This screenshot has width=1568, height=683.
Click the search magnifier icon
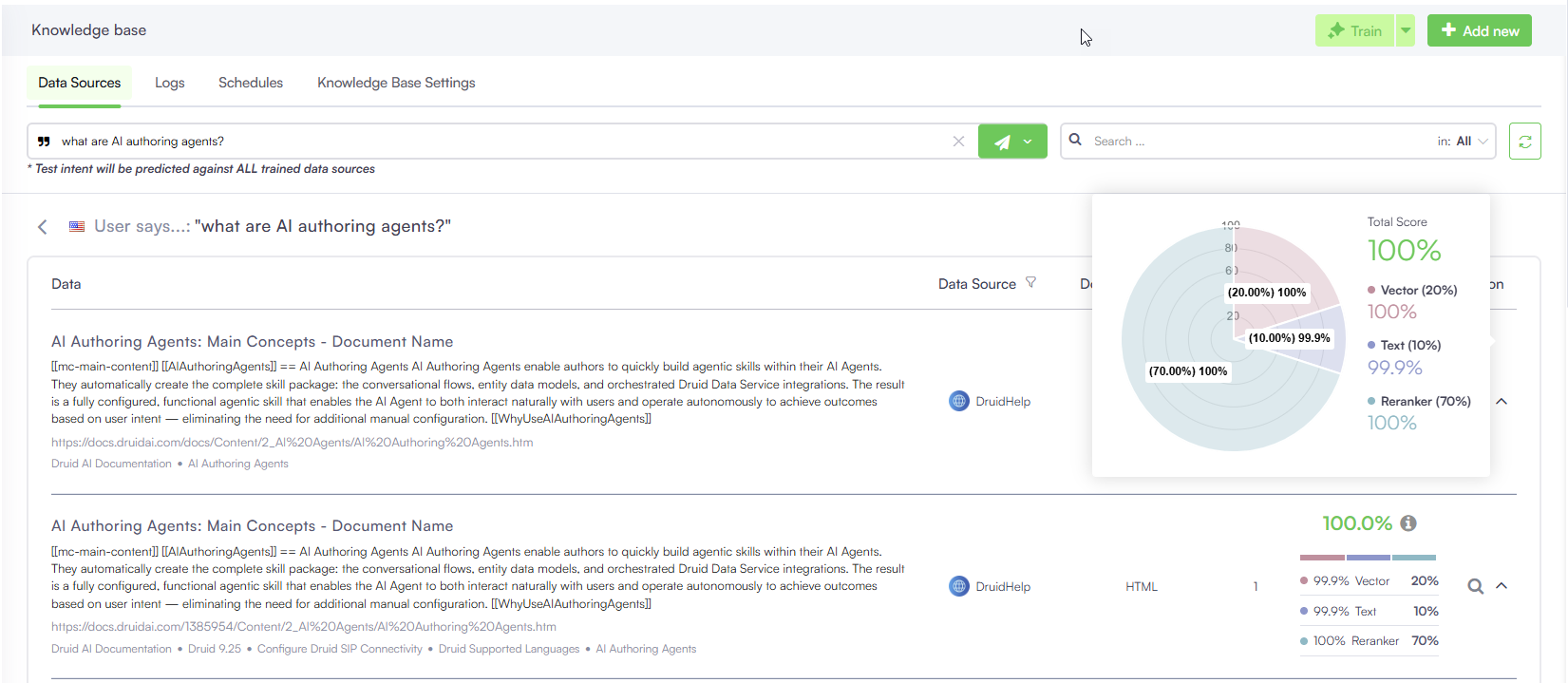(x=1075, y=140)
